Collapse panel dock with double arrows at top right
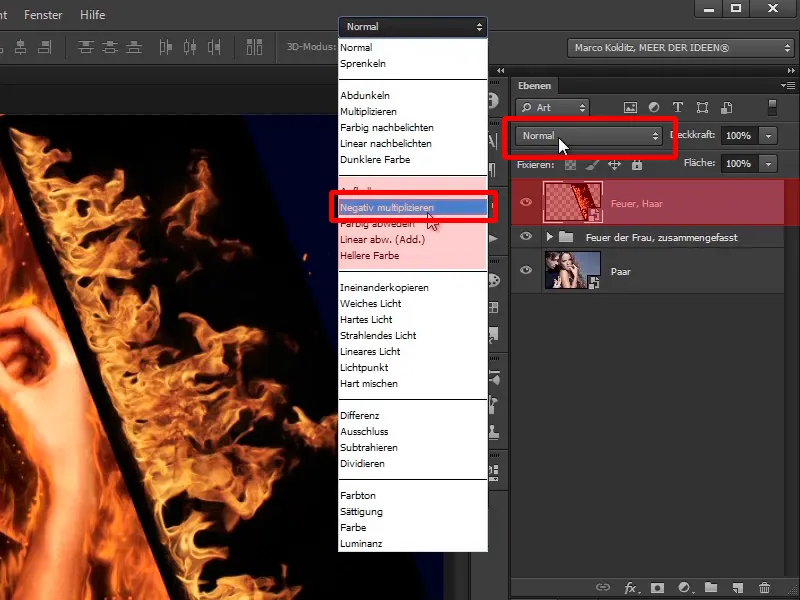Image resolution: width=800 pixels, height=600 pixels. point(791,70)
